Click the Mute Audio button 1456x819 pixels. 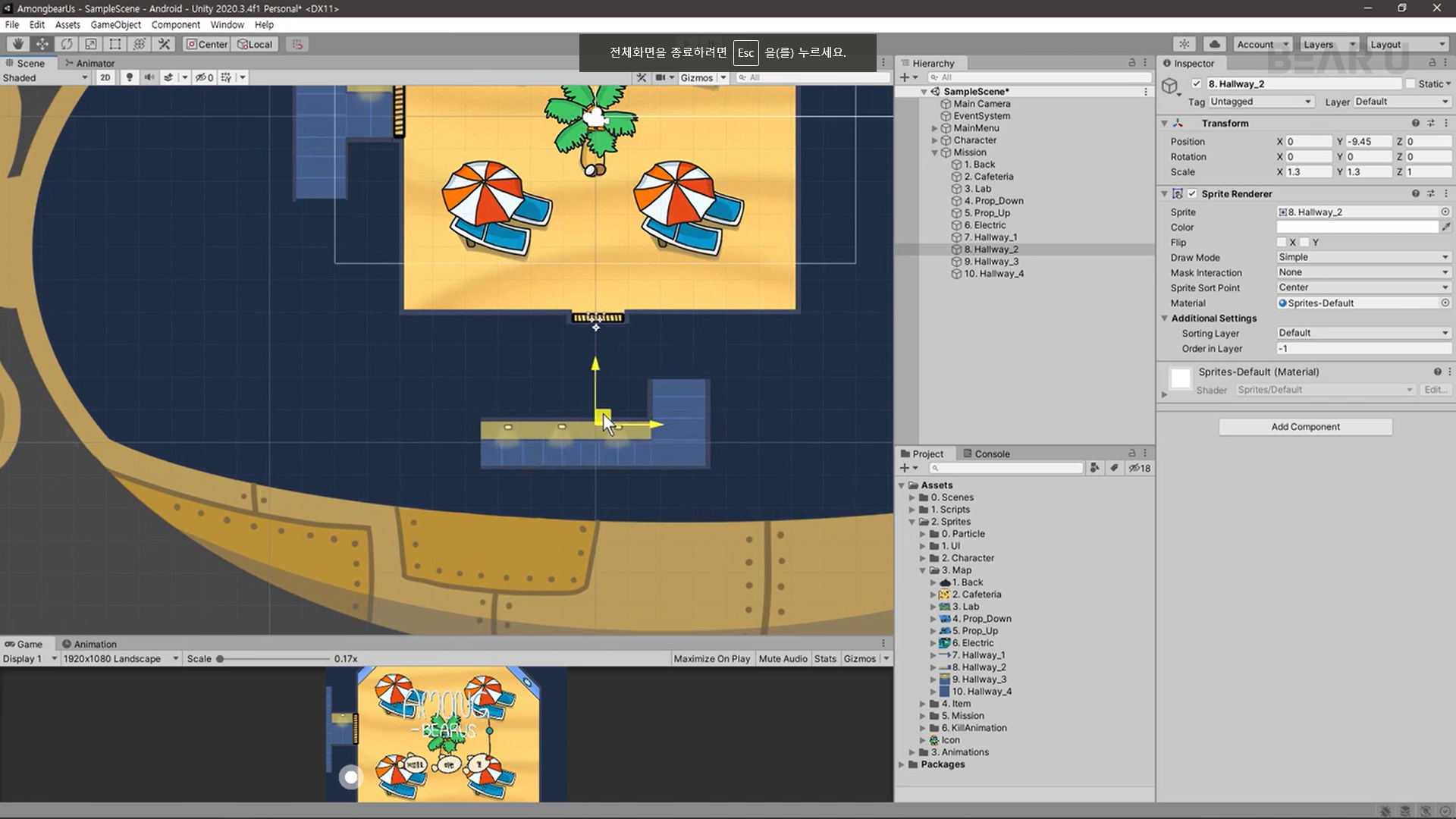click(783, 658)
